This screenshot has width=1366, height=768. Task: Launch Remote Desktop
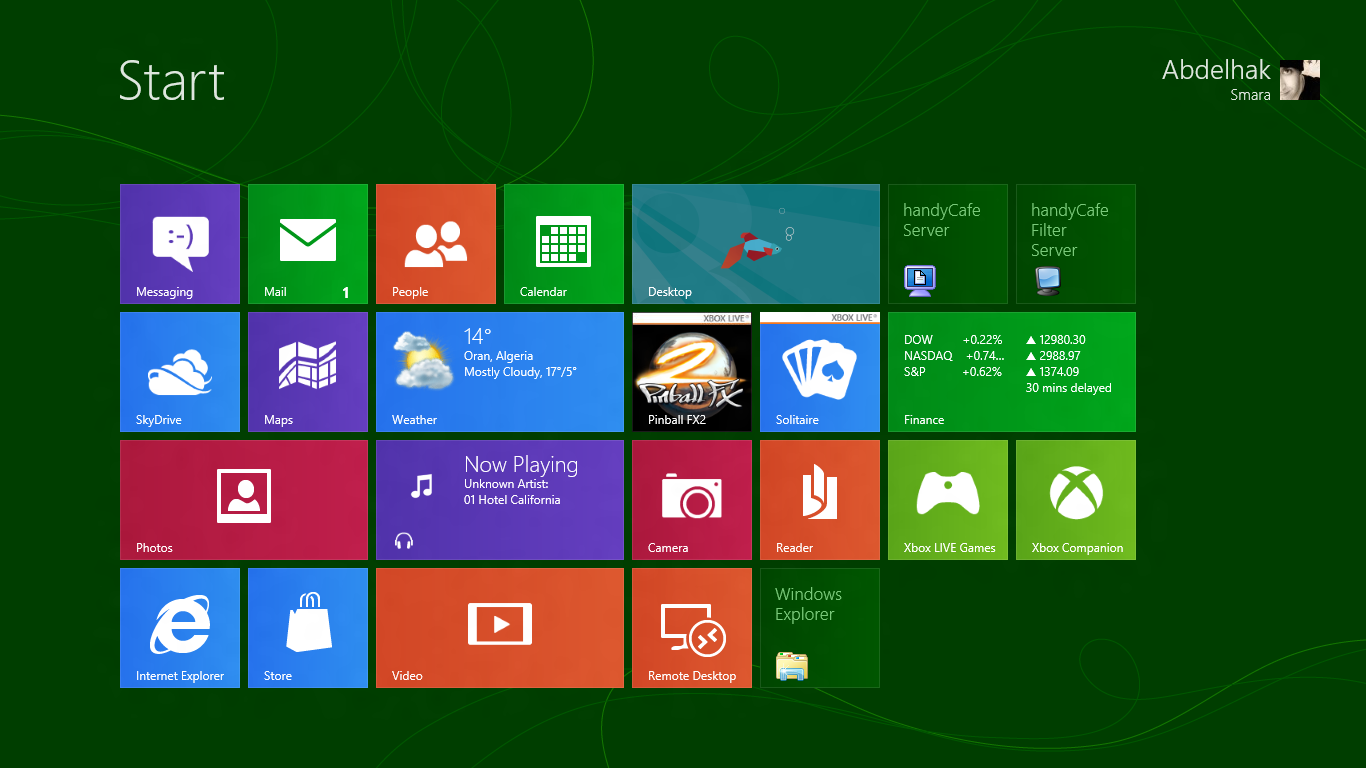coord(692,628)
